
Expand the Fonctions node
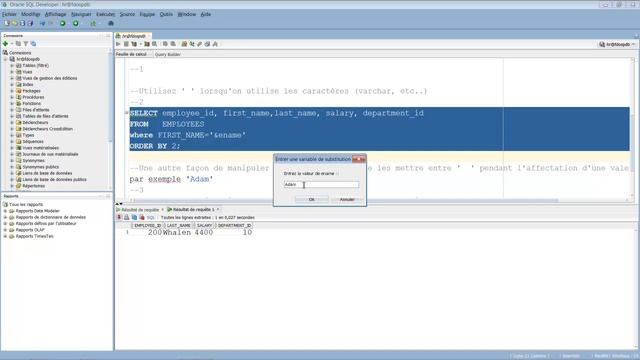coord(12,104)
